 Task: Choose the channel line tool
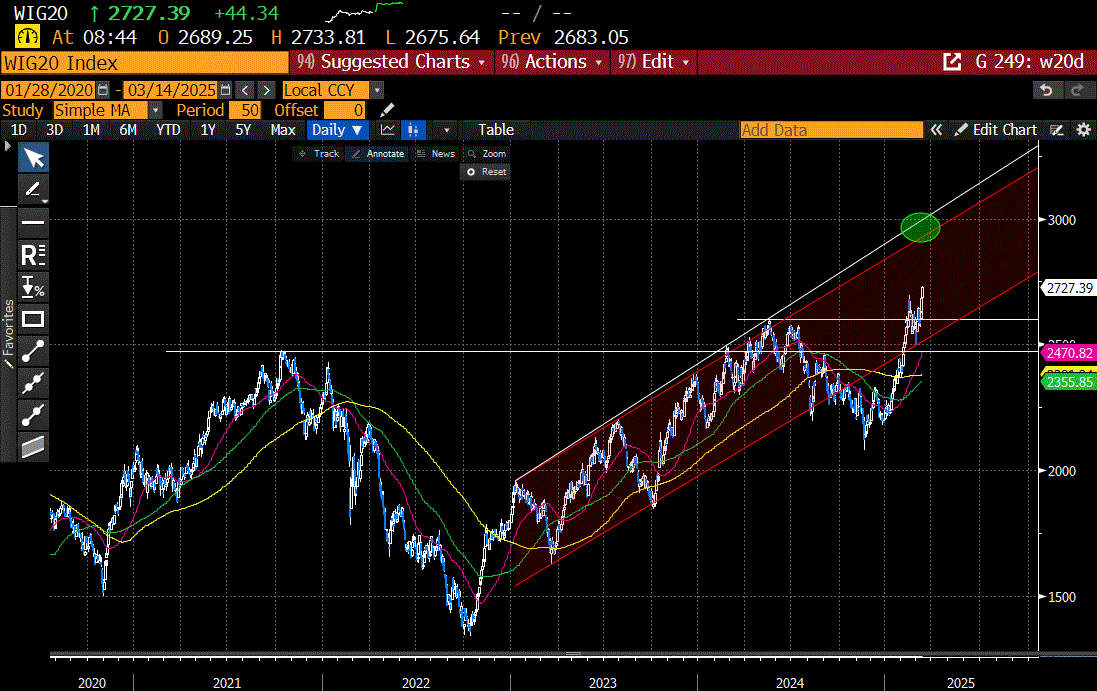click(33, 415)
